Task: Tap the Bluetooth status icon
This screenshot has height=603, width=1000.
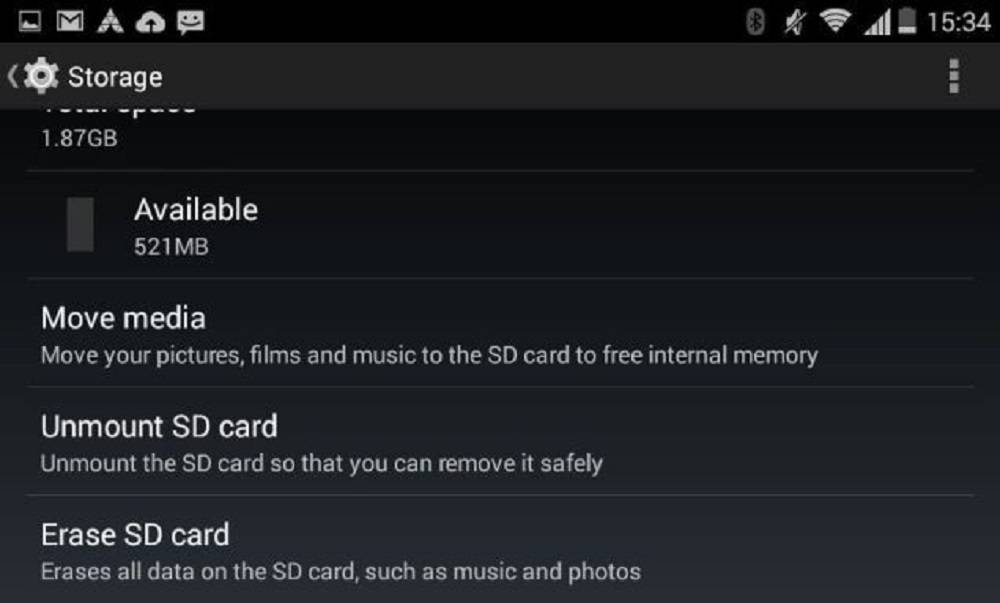Action: coord(755,22)
